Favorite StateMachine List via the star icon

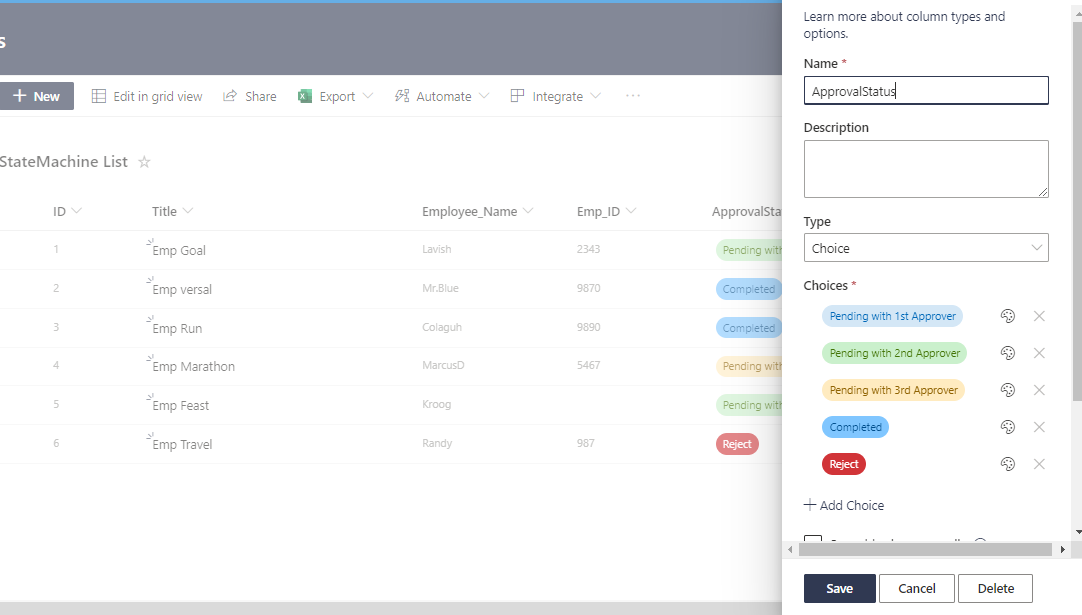click(143, 161)
